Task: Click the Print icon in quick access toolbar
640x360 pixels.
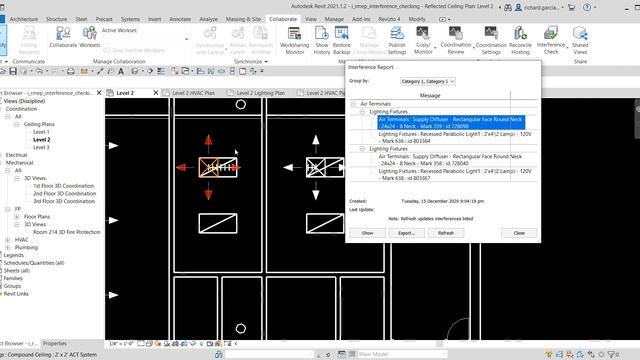Action: point(71,71)
